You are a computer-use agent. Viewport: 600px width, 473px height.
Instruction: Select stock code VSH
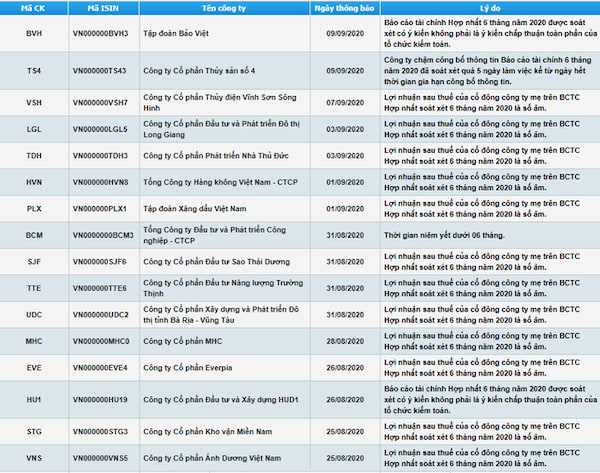(34, 103)
